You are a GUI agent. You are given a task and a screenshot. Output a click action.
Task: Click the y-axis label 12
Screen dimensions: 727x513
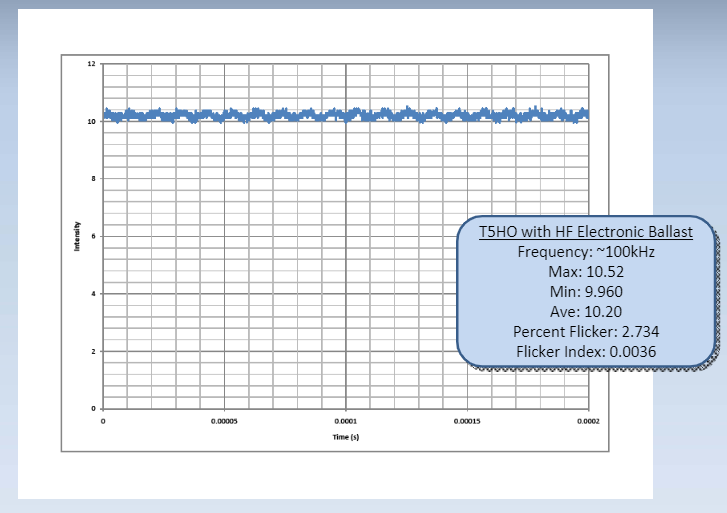(92, 64)
